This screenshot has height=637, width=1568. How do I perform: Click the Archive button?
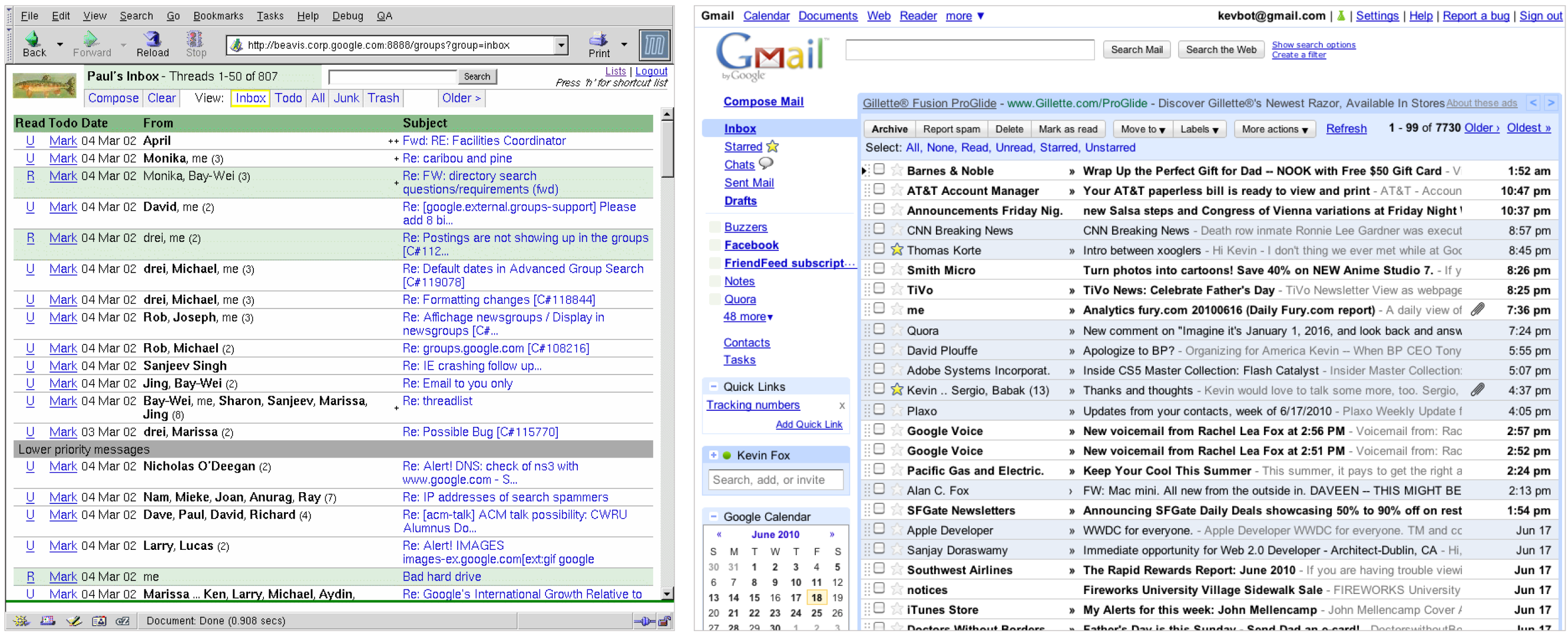click(889, 129)
